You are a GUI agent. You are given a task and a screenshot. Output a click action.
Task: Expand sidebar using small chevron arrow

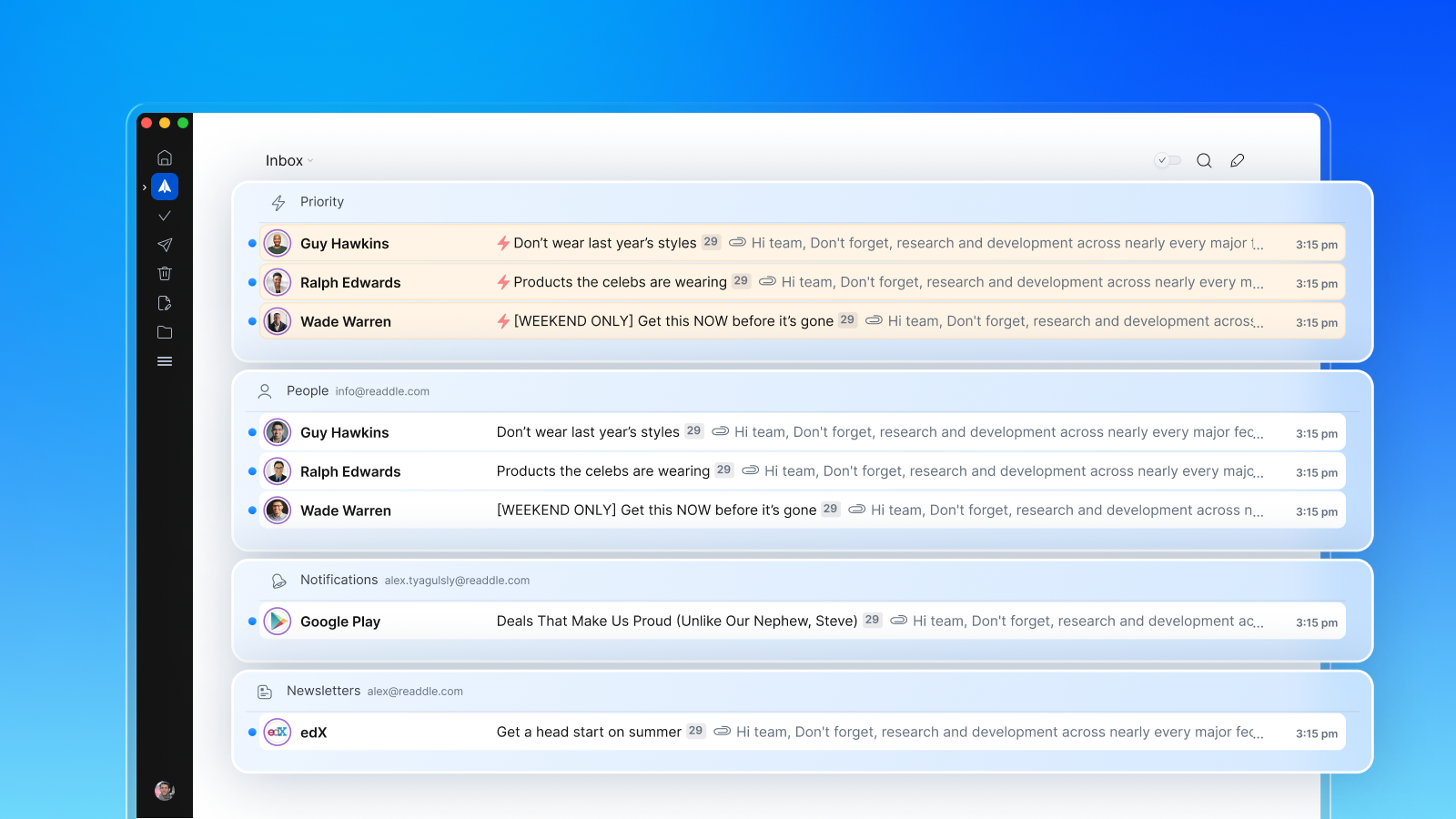145,187
